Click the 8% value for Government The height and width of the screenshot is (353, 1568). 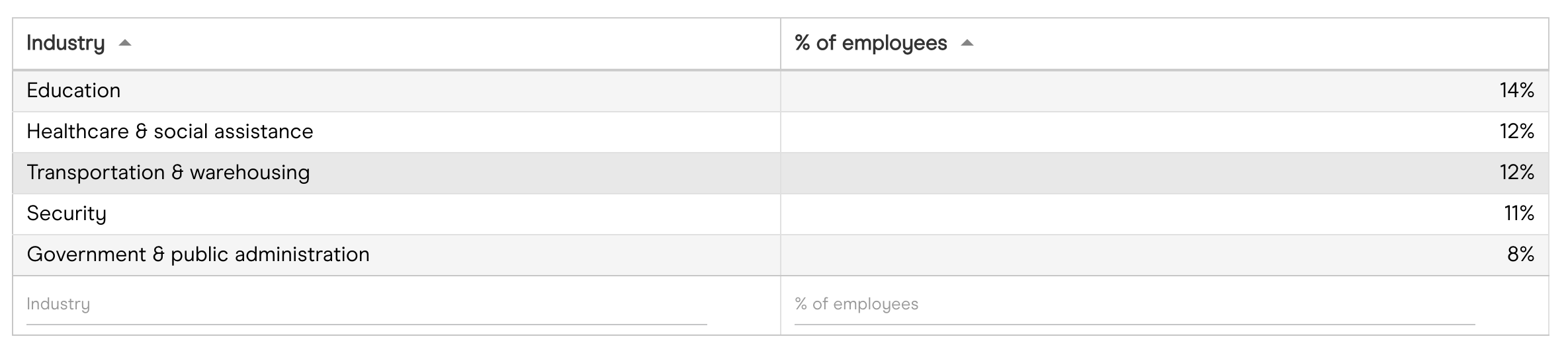coord(1520,255)
